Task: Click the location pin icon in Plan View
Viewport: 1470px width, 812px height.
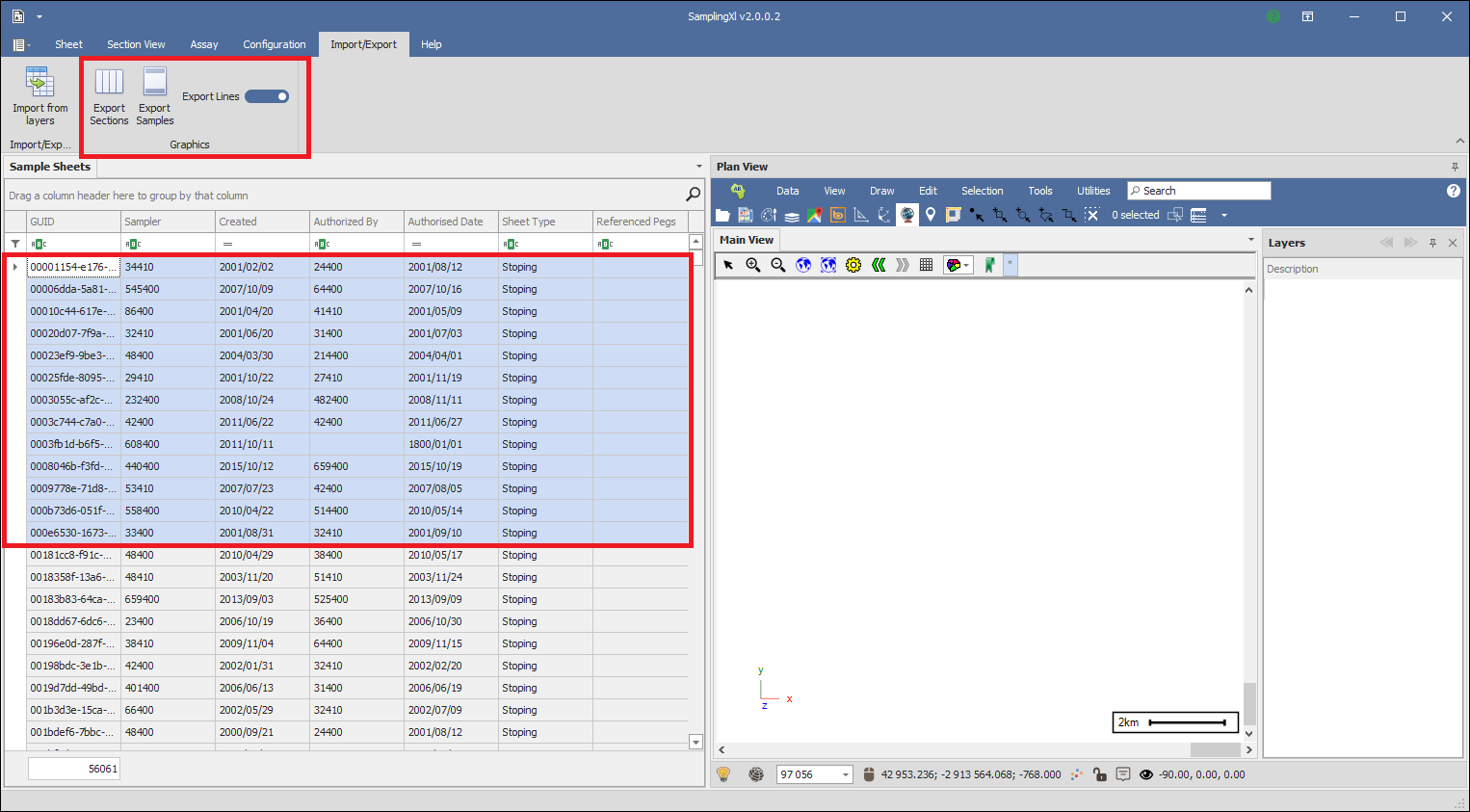Action: (x=931, y=215)
